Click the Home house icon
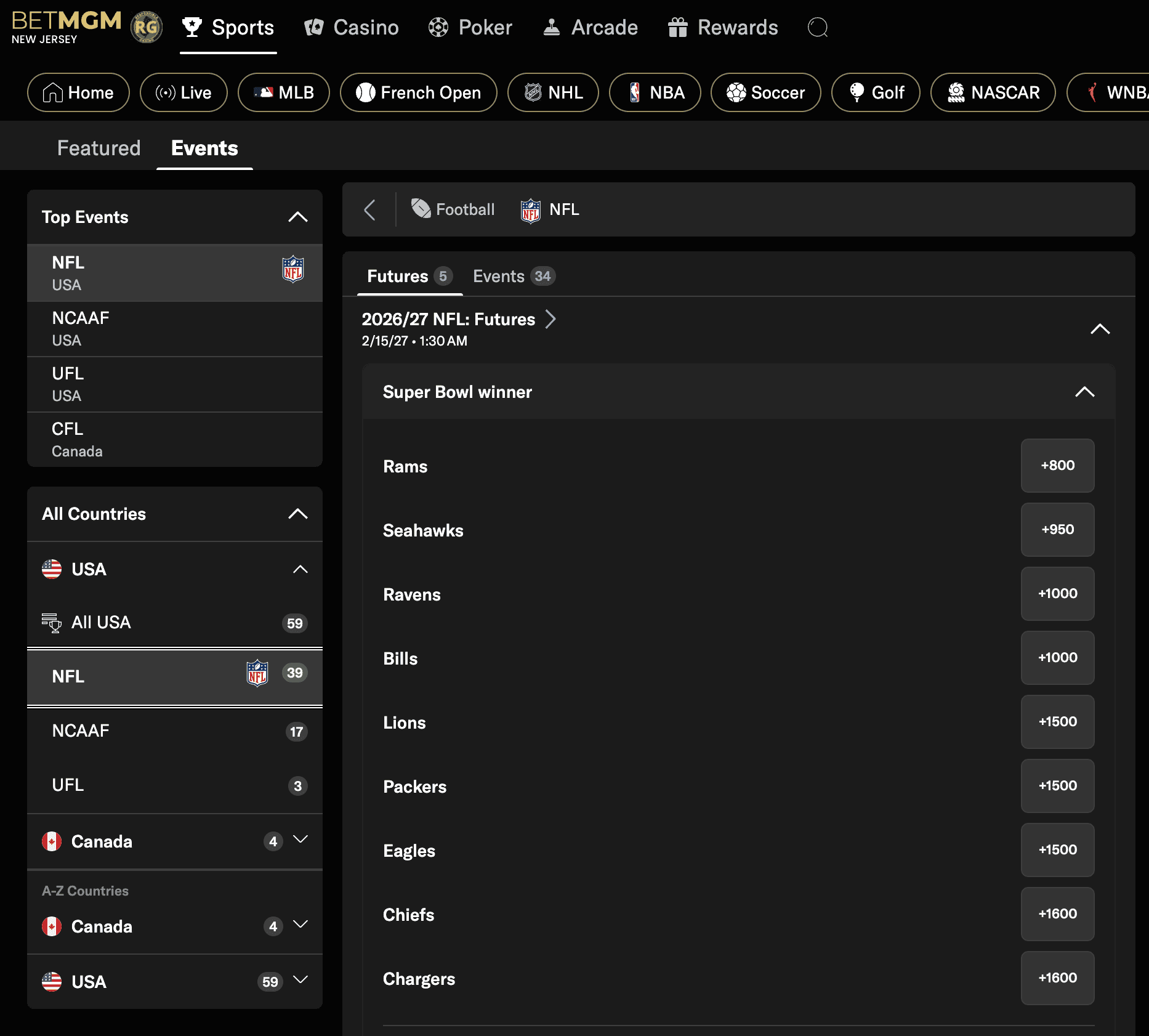Viewport: 1149px width, 1036px height. 53,92
